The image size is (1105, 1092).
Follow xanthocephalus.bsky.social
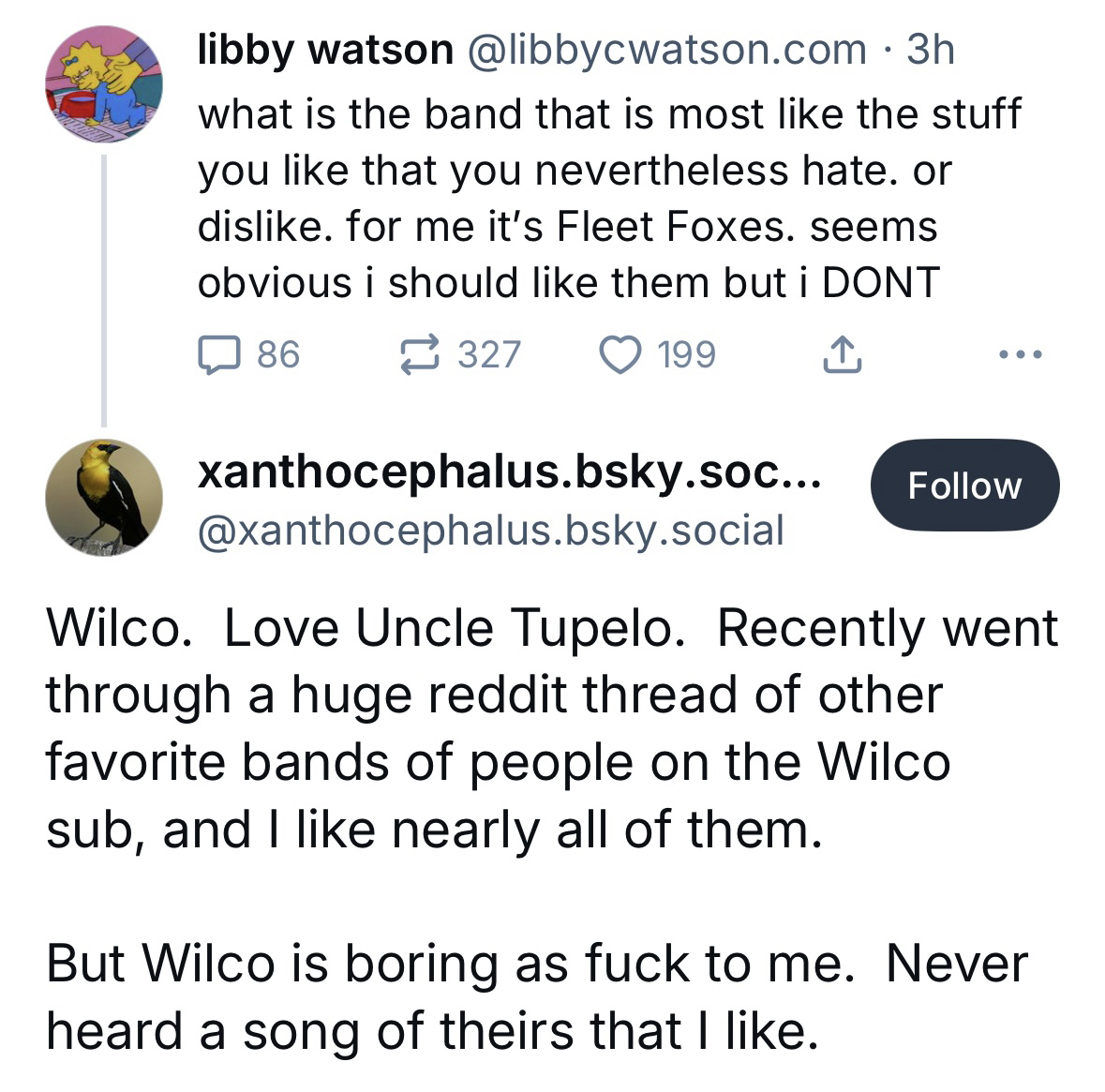[964, 486]
